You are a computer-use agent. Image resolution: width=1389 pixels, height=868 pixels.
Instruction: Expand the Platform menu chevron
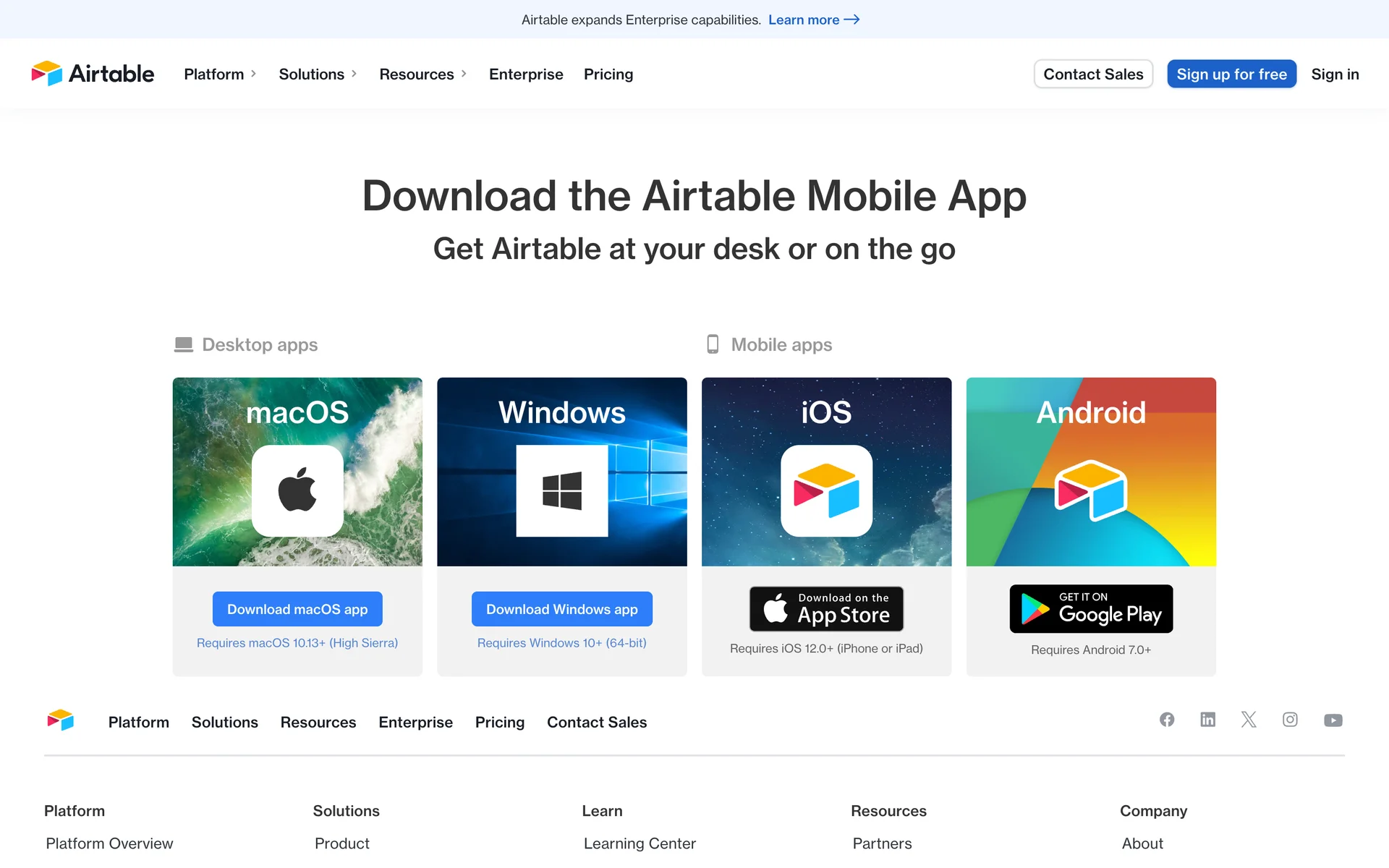[253, 74]
